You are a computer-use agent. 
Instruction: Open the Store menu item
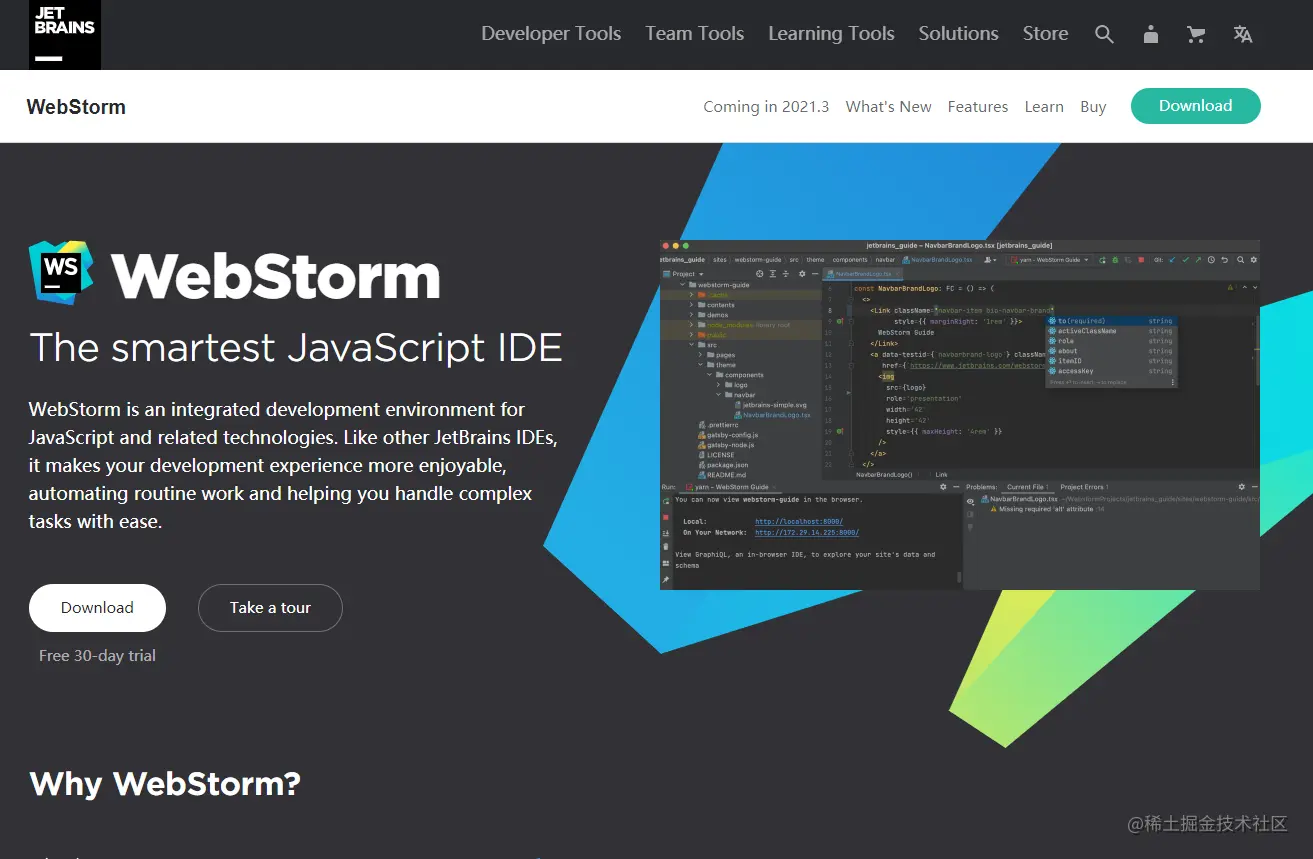pos(1046,34)
